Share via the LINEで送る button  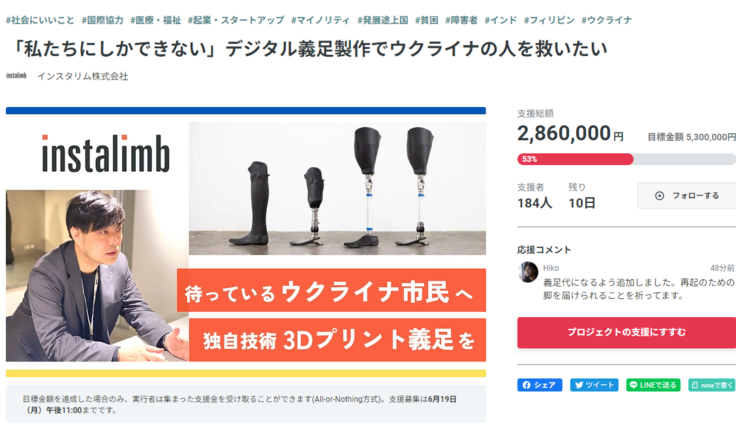pos(653,385)
